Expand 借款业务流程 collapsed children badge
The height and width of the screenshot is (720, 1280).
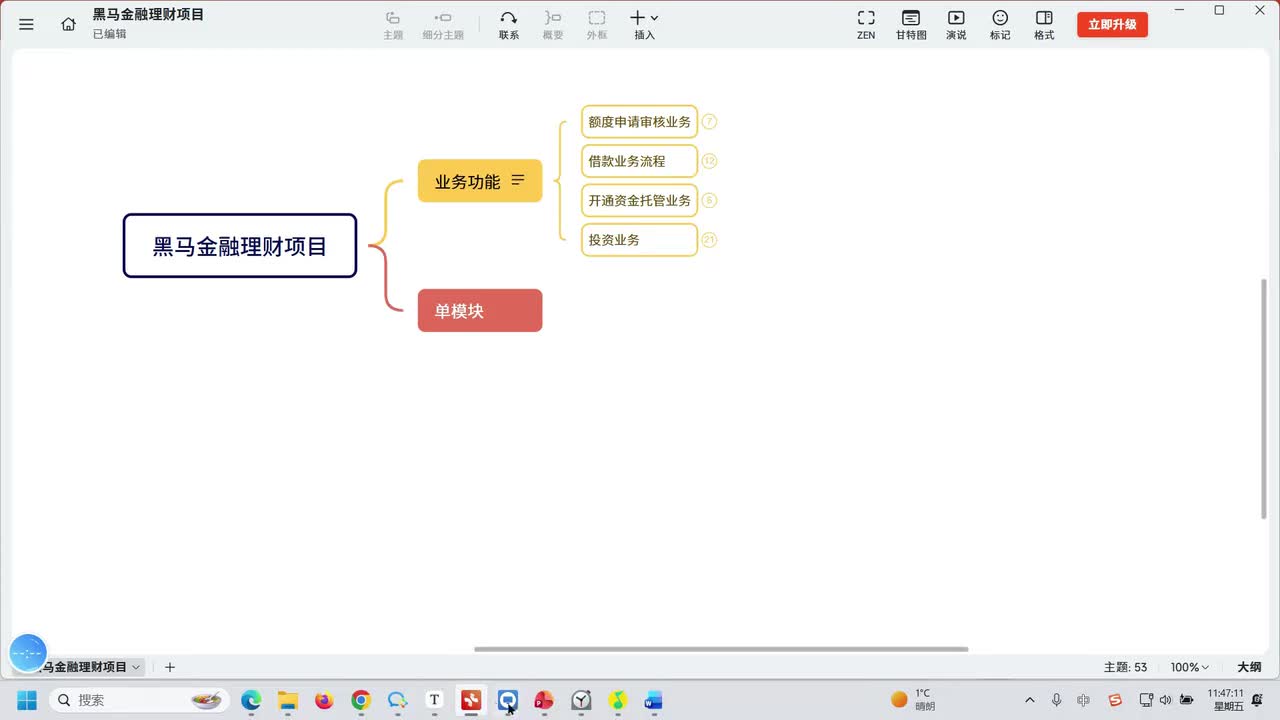point(709,161)
